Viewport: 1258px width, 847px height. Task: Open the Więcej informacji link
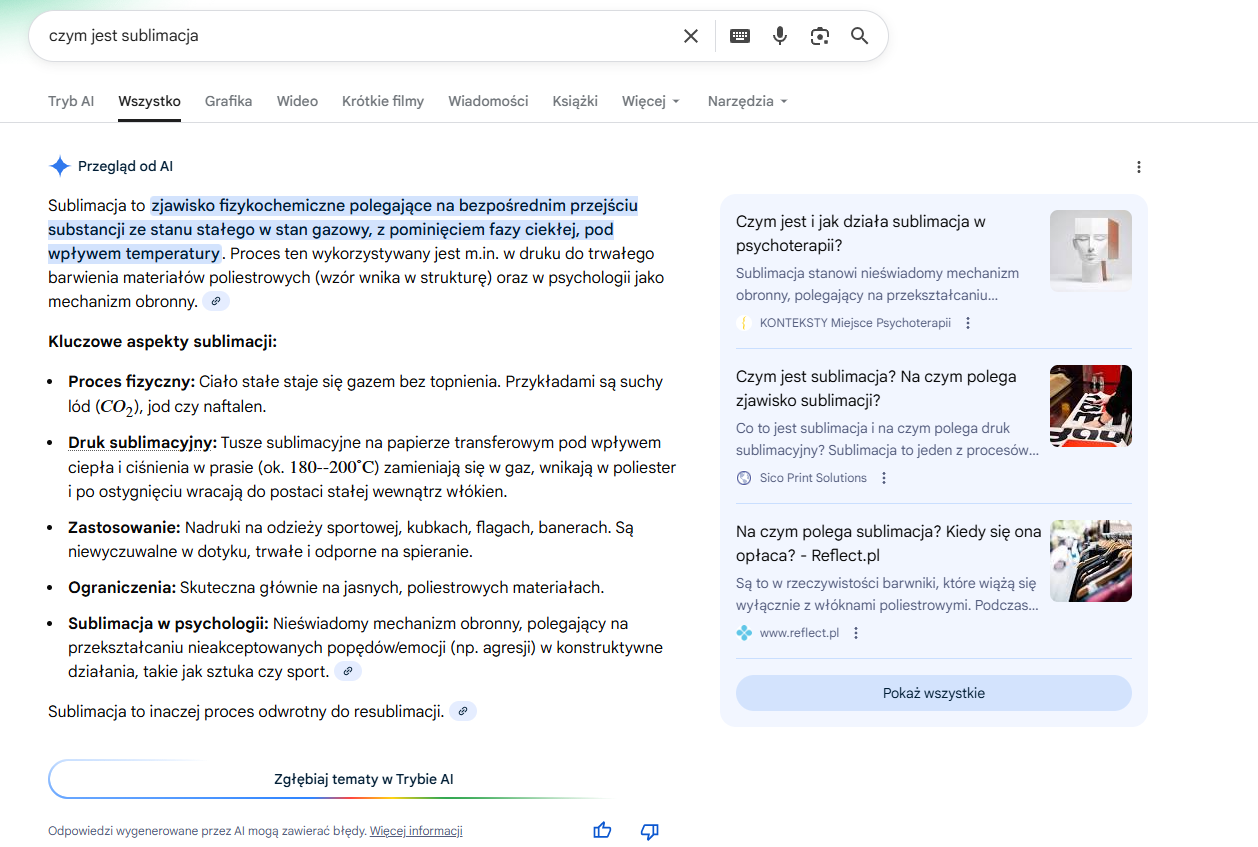[x=416, y=831]
